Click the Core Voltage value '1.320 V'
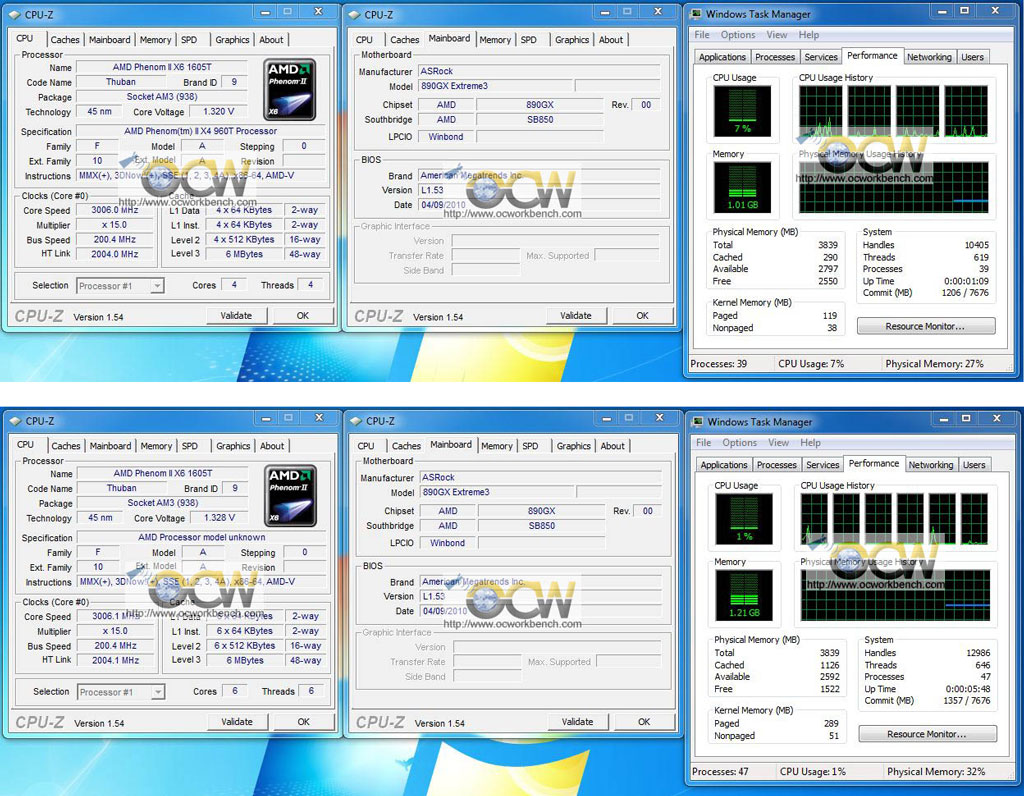Screen dimensions: 1024x796 pyautogui.click(x=218, y=112)
